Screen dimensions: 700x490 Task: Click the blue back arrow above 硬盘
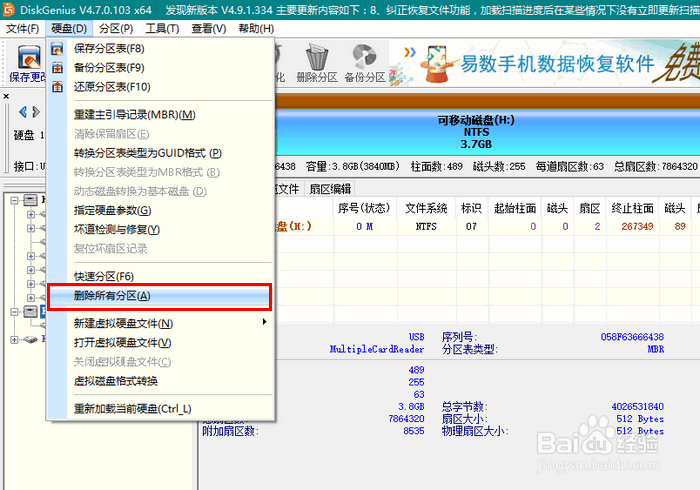point(23,112)
